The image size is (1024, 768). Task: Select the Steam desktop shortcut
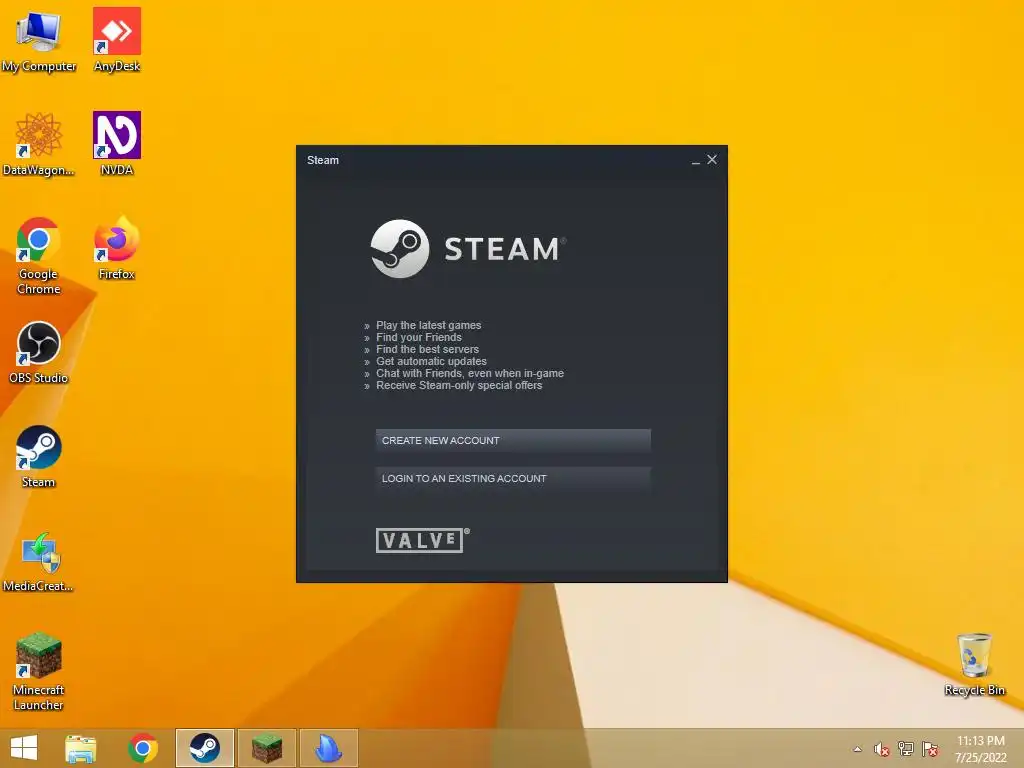[x=39, y=456]
